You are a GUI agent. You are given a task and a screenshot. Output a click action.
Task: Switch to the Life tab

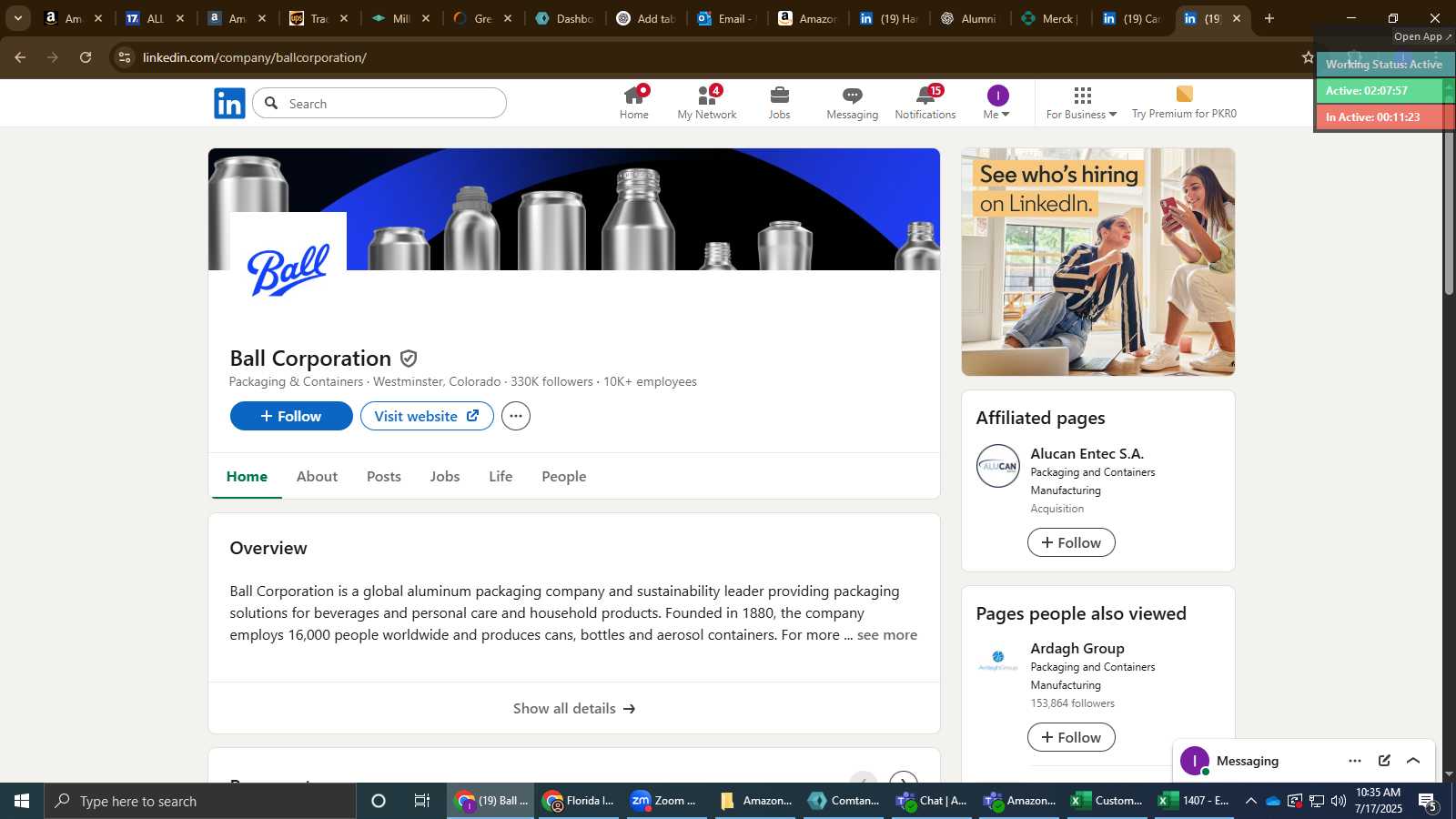pyautogui.click(x=500, y=476)
